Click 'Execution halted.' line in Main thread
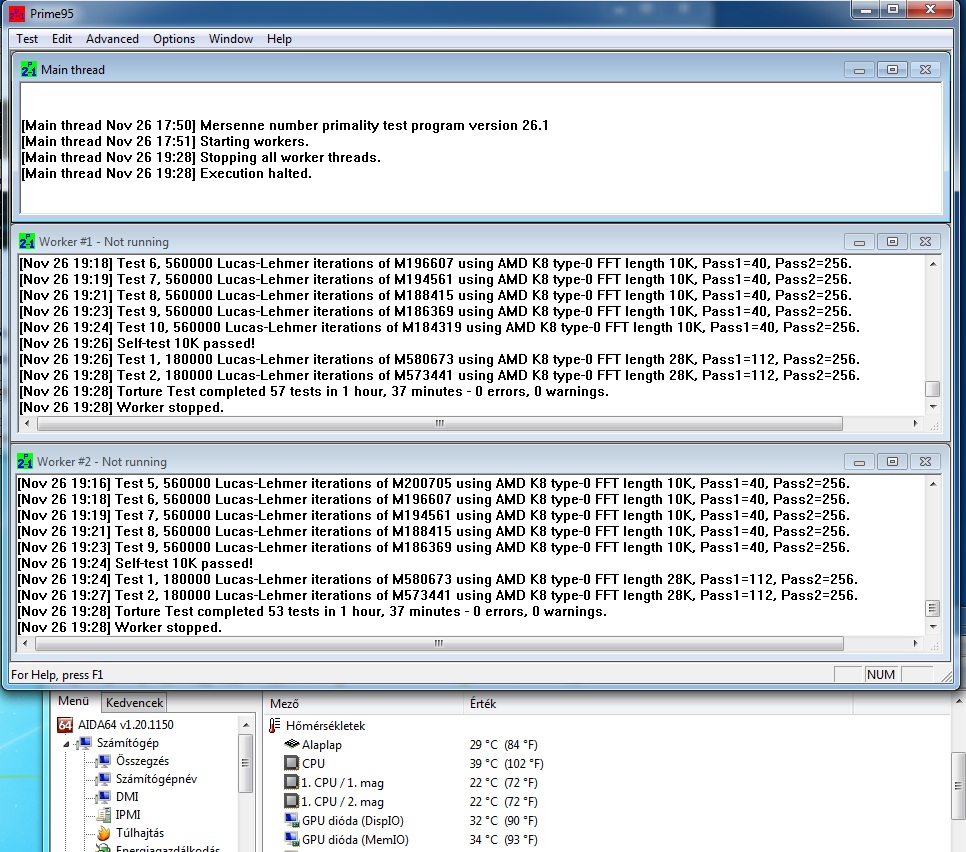Viewport: 966px width, 852px height. (166, 173)
